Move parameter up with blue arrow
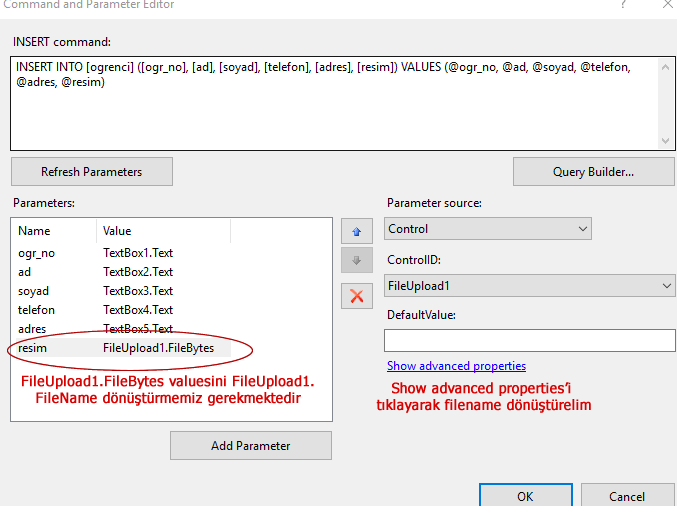Viewport: 677px width, 506px height. (x=355, y=230)
